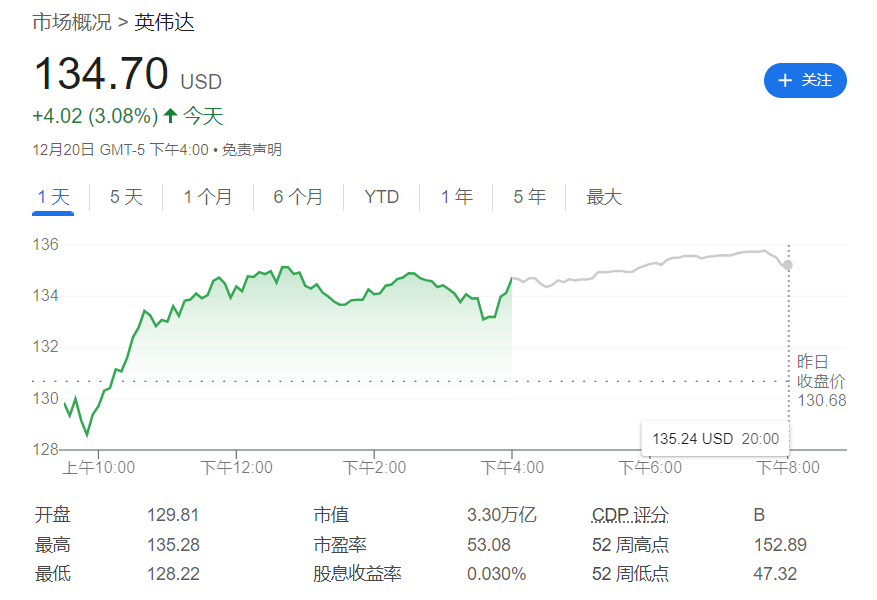Click the 关注 follow button
The width and height of the screenshot is (877, 600).
(x=805, y=80)
